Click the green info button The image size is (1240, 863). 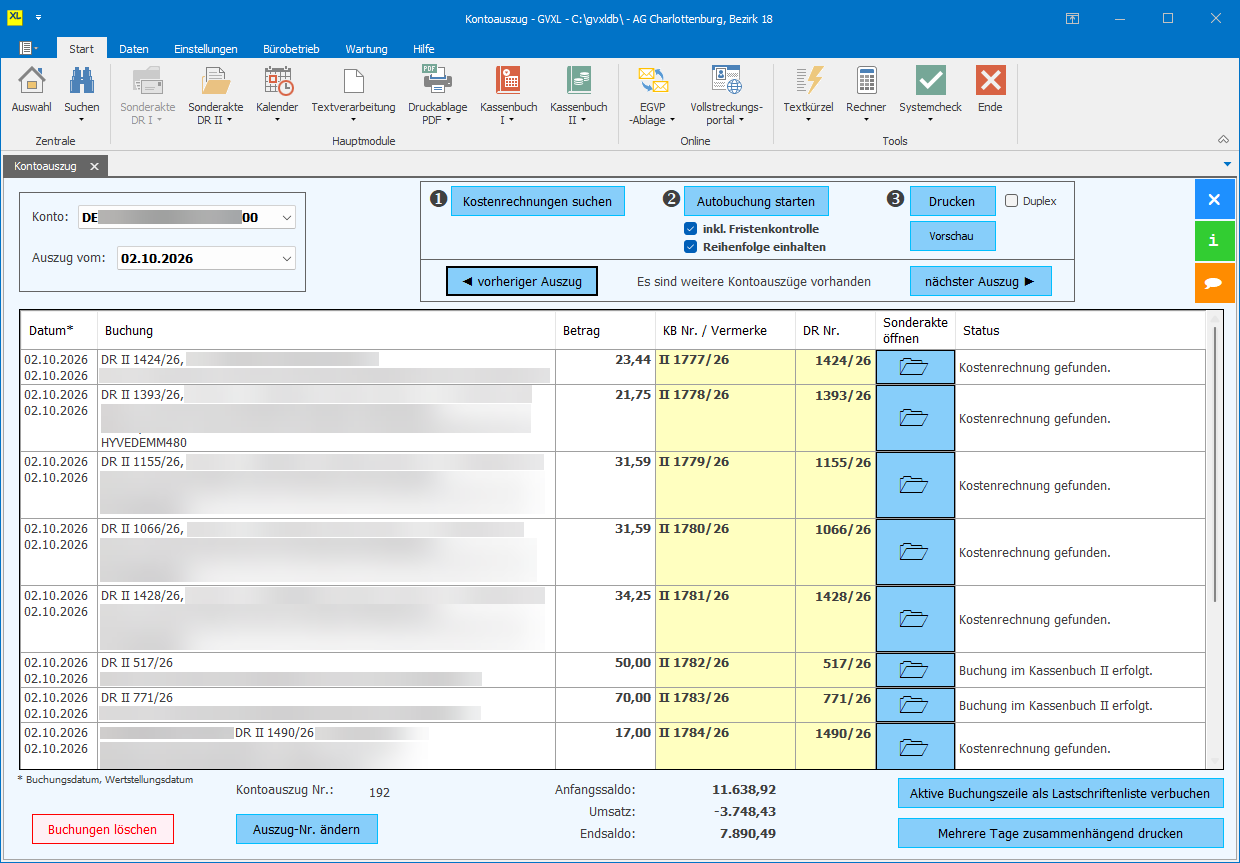click(1214, 241)
